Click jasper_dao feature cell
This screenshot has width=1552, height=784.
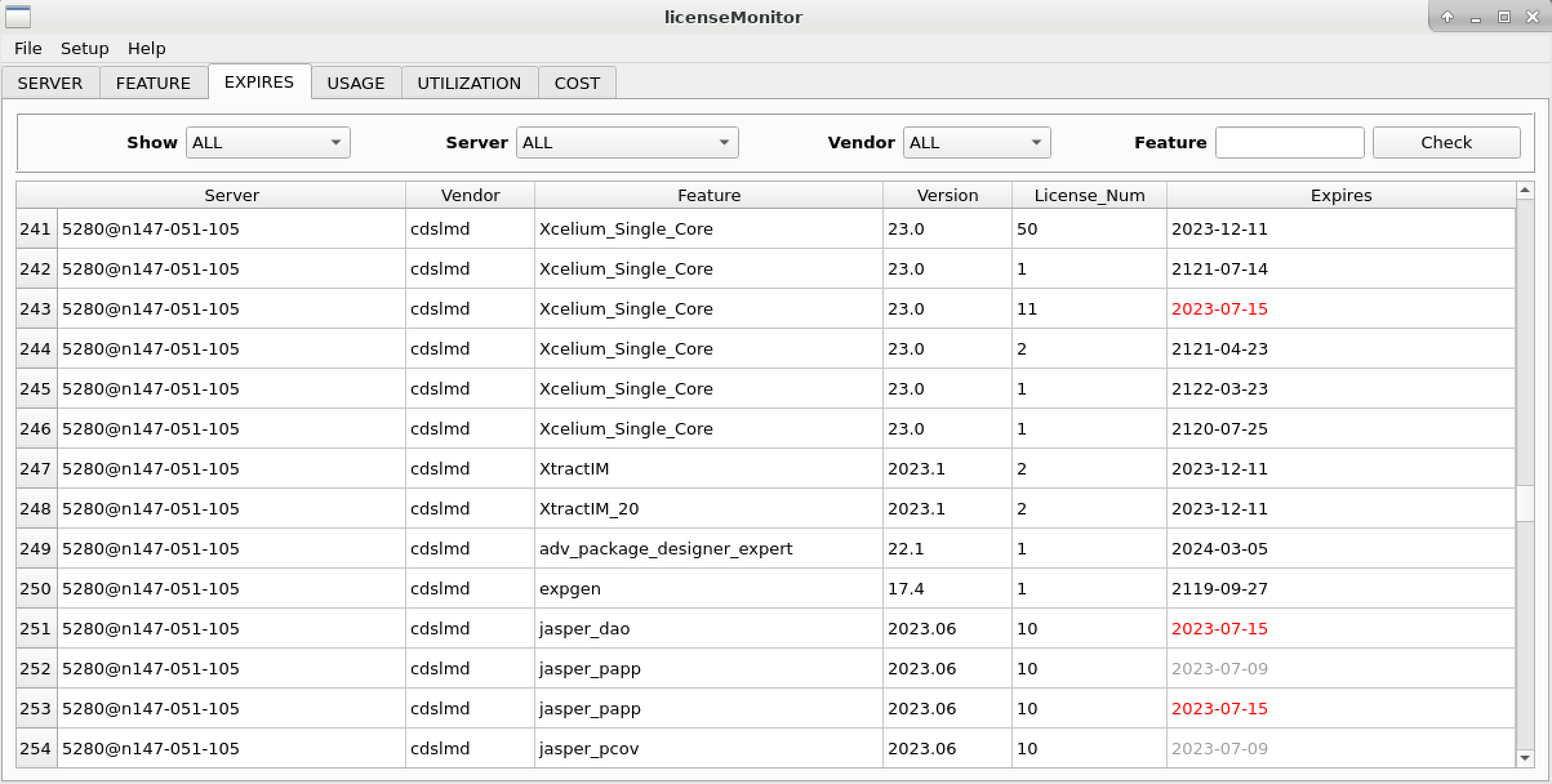coord(709,629)
